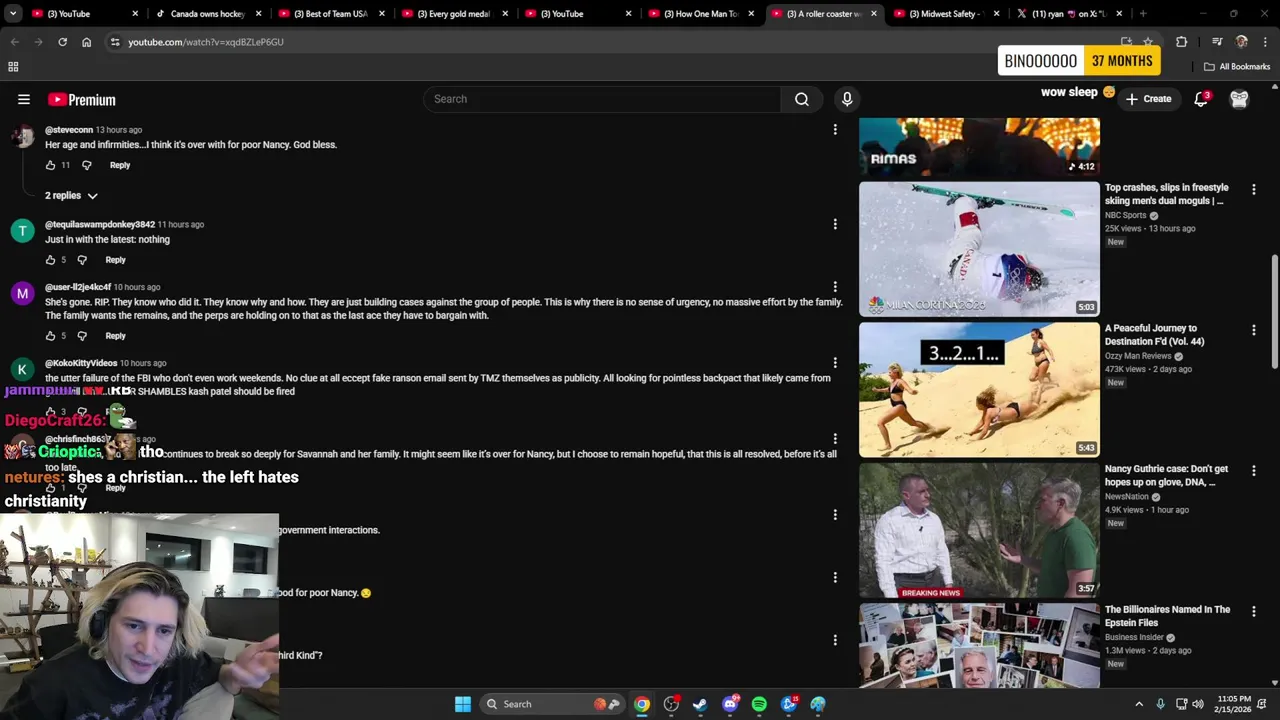
Task: Open the Windows Start menu
Action: click(463, 704)
